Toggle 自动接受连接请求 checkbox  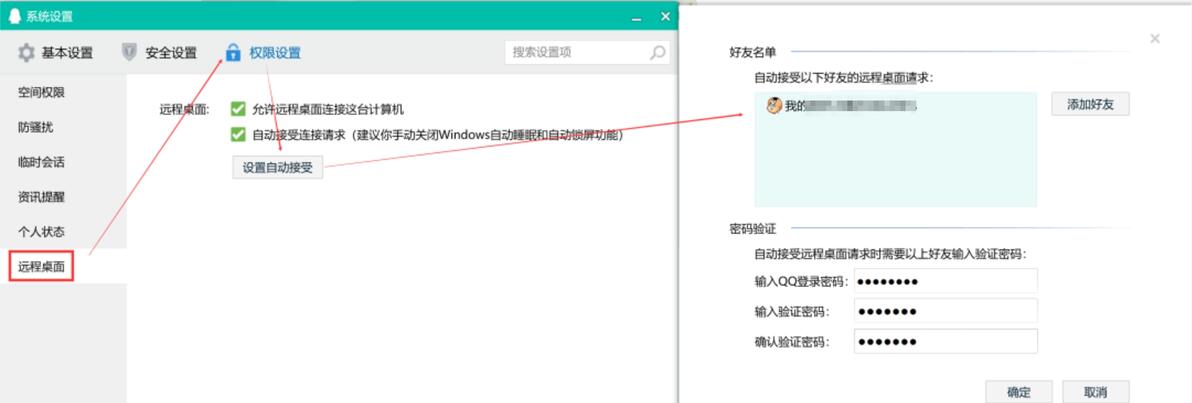click(x=238, y=135)
